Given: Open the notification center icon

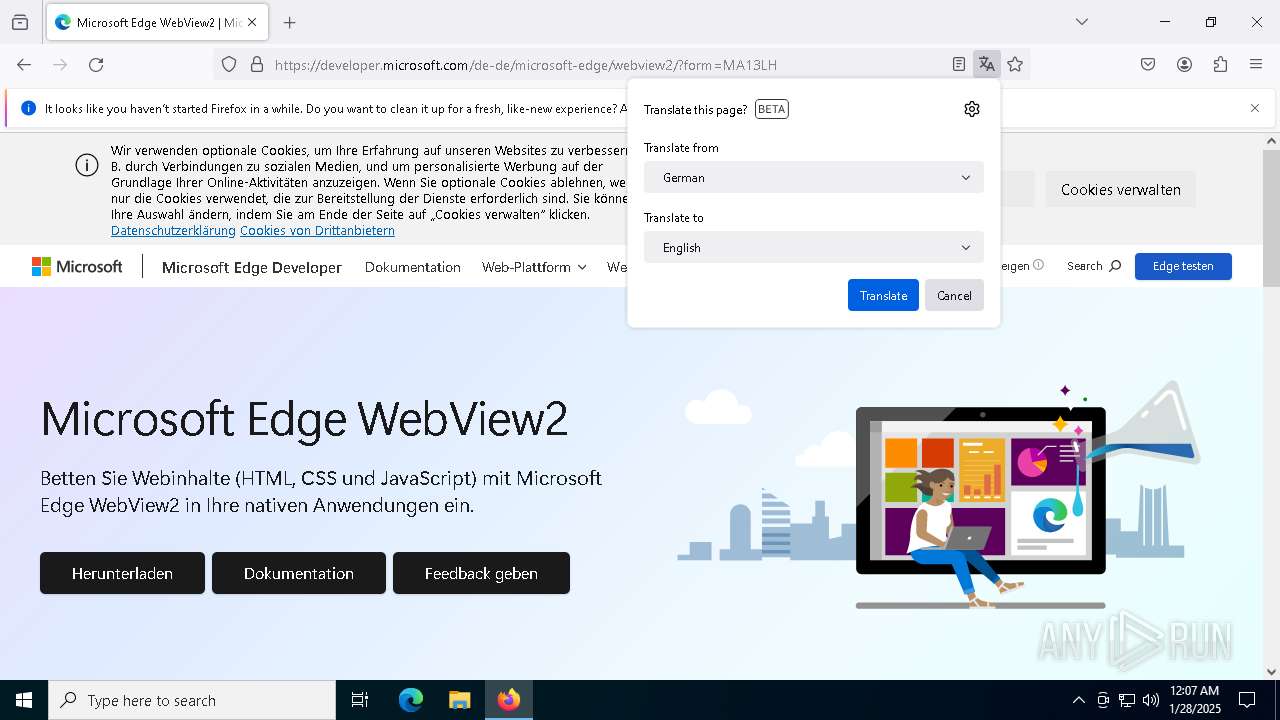Looking at the screenshot, I should point(1247,700).
